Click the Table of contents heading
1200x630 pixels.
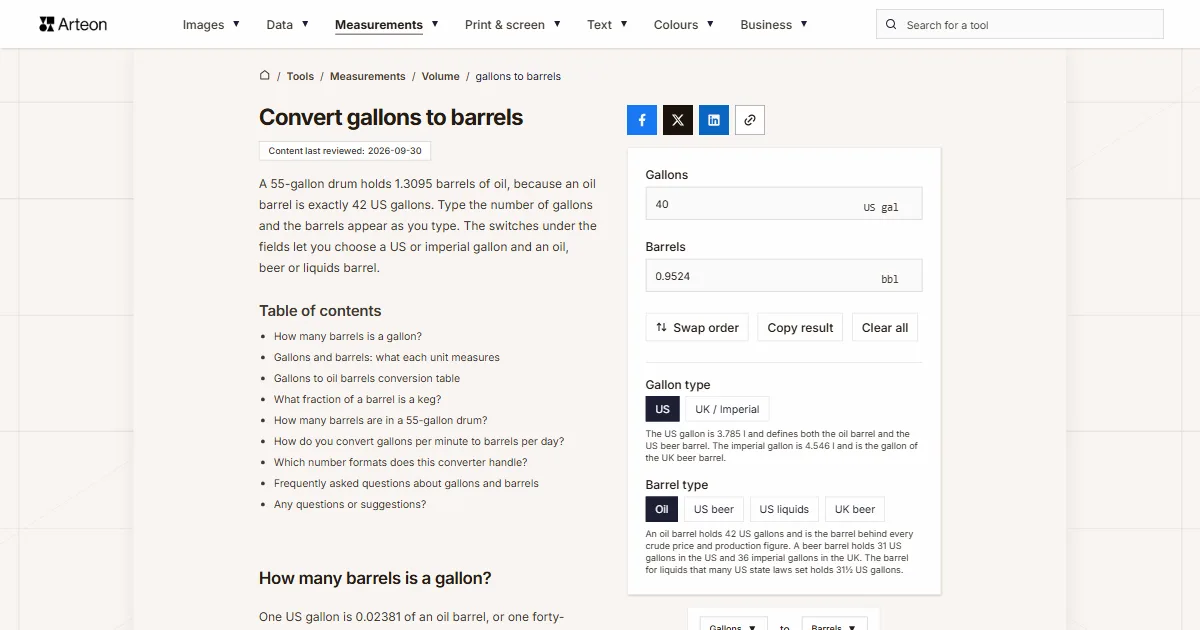click(x=320, y=311)
